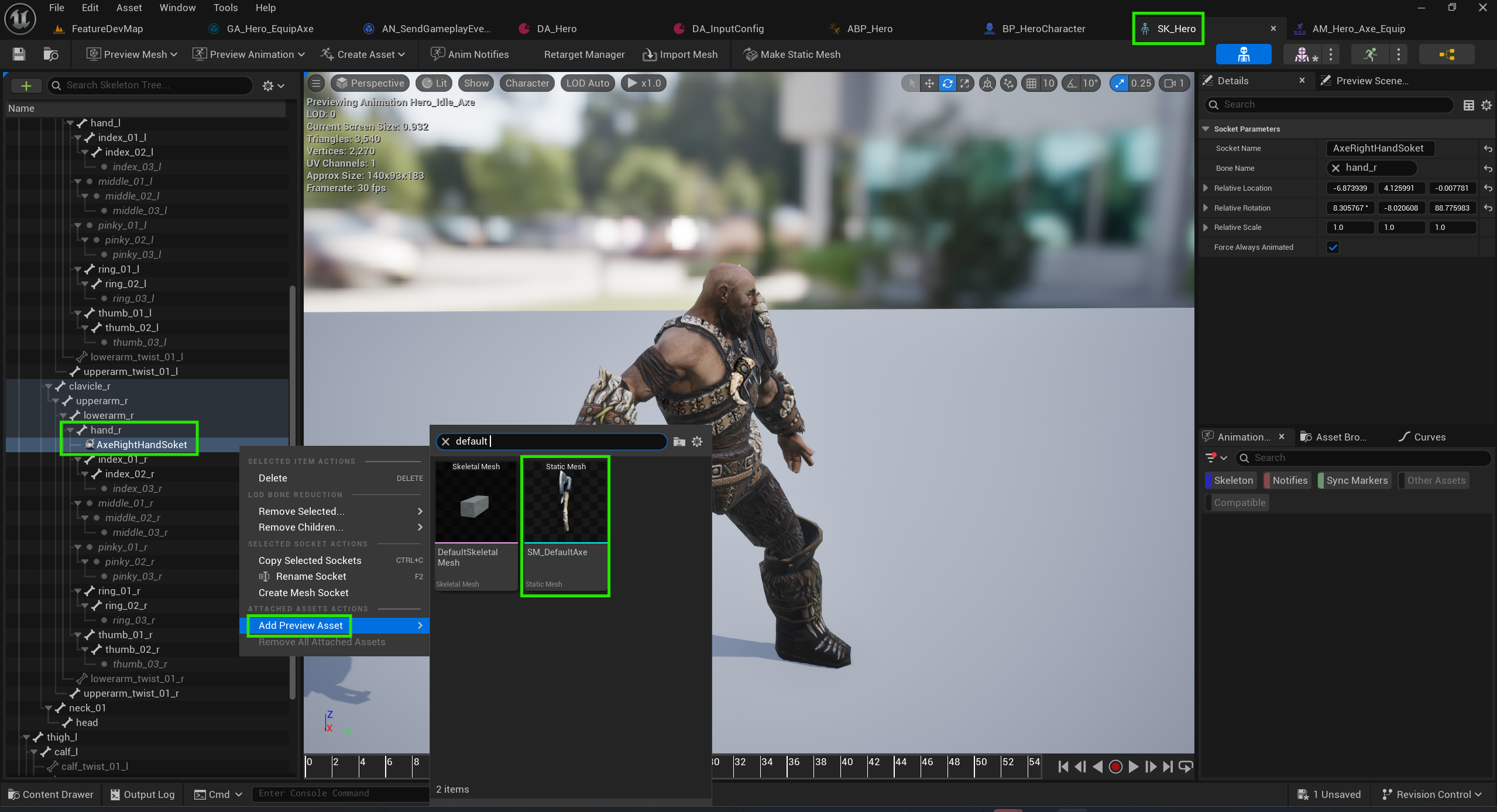
Task: Click the Save asset floppy icon
Action: [19, 54]
